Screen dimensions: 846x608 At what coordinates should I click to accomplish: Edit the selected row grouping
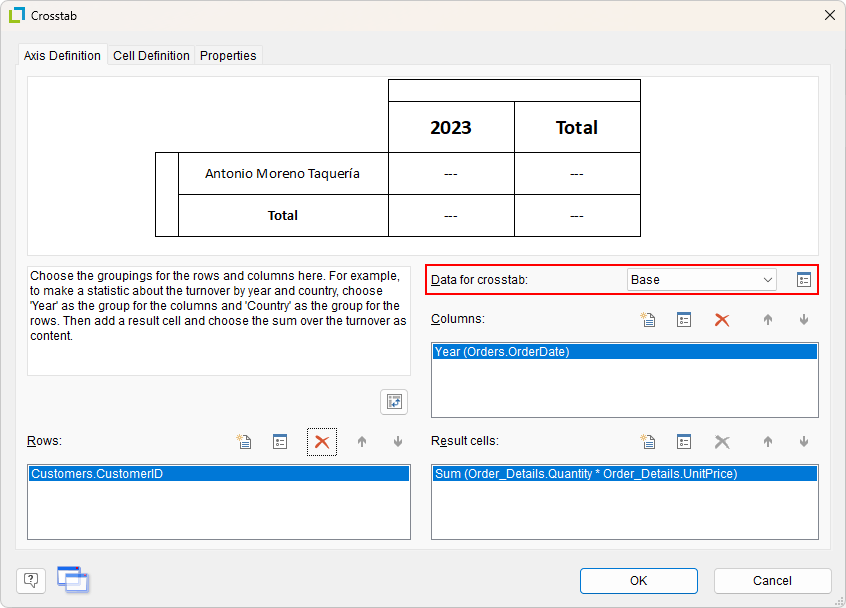(280, 442)
